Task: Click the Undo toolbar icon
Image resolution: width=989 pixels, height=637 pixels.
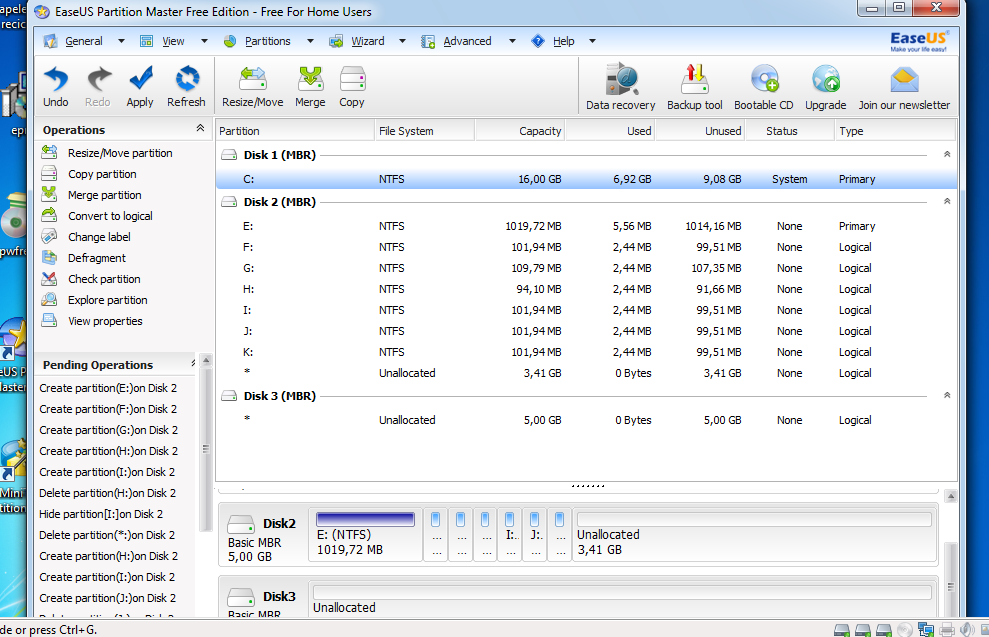Action: coord(56,86)
